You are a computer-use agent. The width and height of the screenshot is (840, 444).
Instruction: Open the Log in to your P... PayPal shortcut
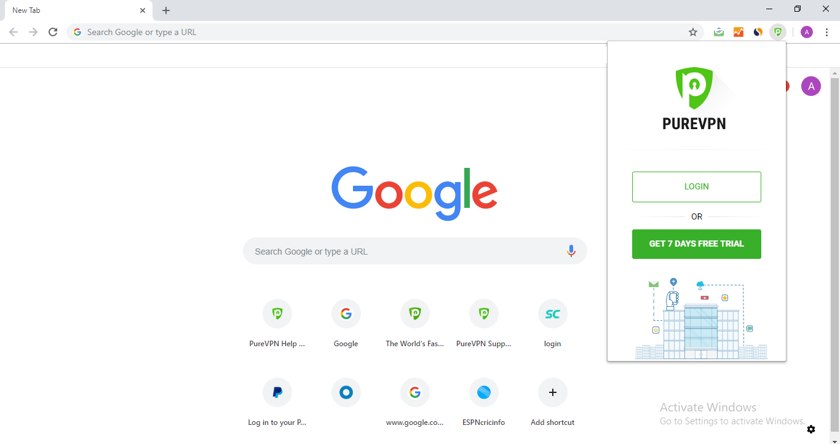click(x=277, y=403)
